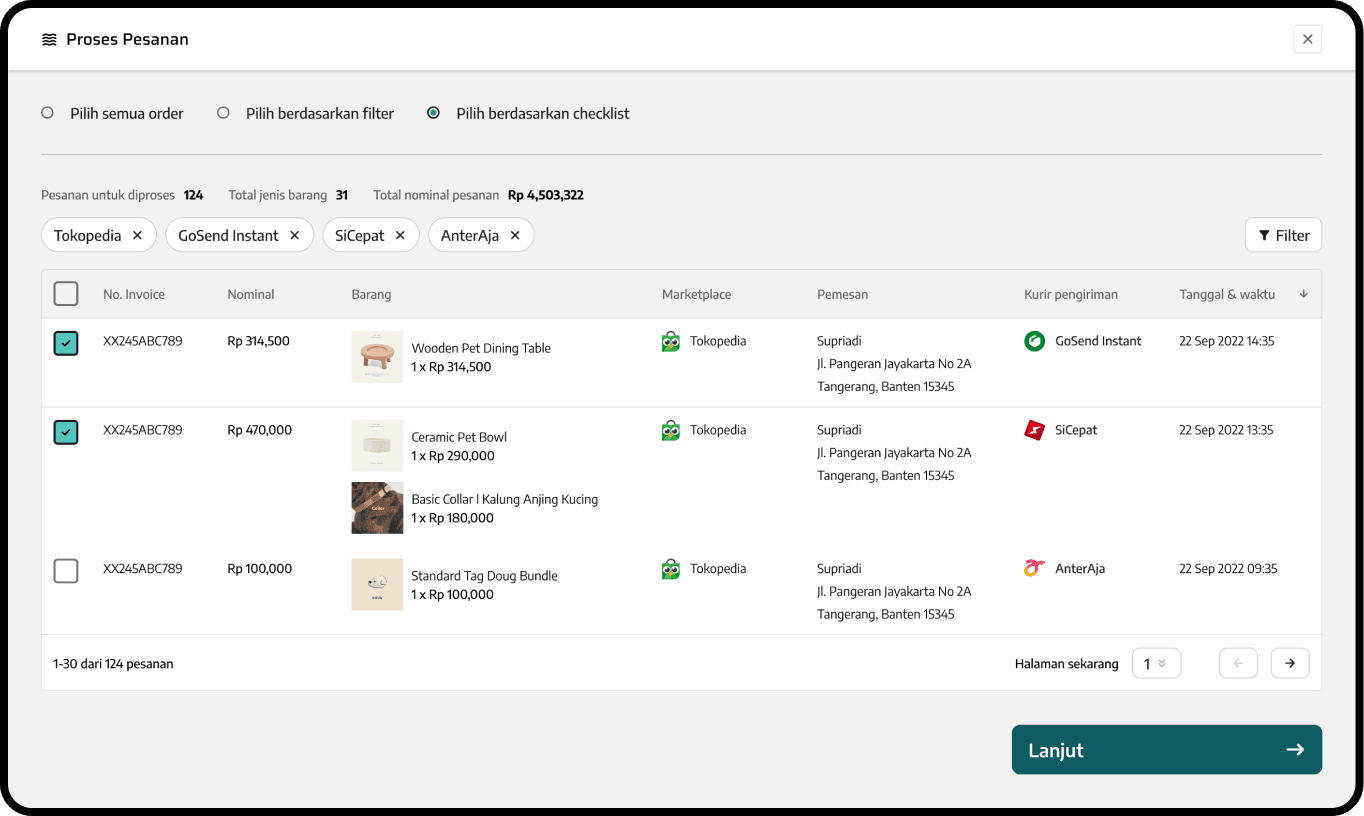Select 'Pilih berdasarkan filter' radio option
Image resolution: width=1364 pixels, height=816 pixels.
click(x=223, y=113)
